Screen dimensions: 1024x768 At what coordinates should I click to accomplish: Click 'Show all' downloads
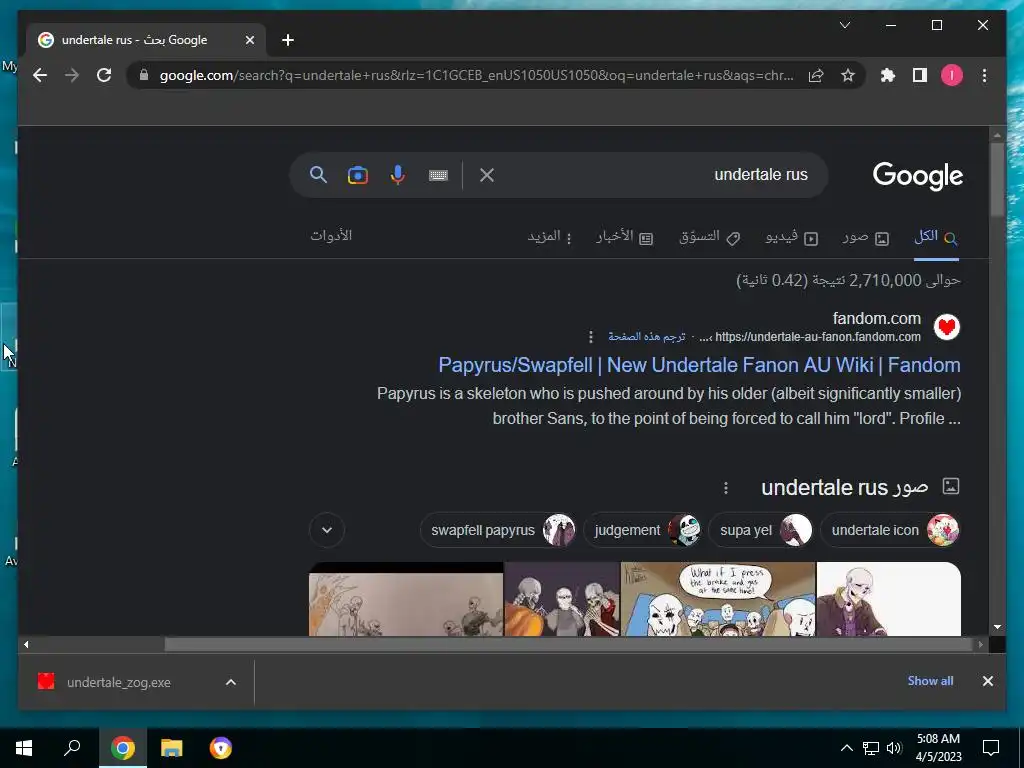pyautogui.click(x=930, y=681)
